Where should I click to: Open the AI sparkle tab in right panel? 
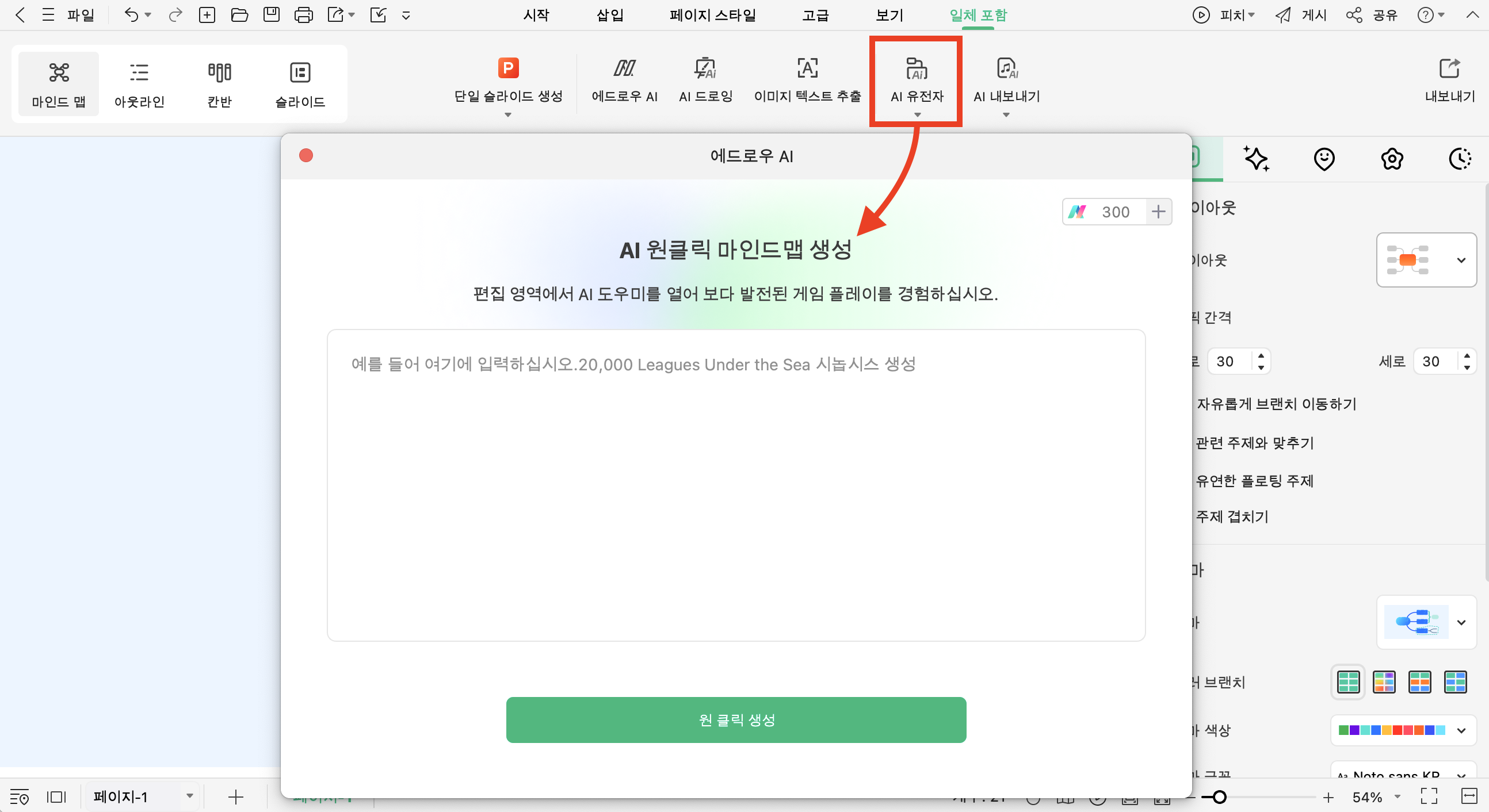[x=1257, y=158]
